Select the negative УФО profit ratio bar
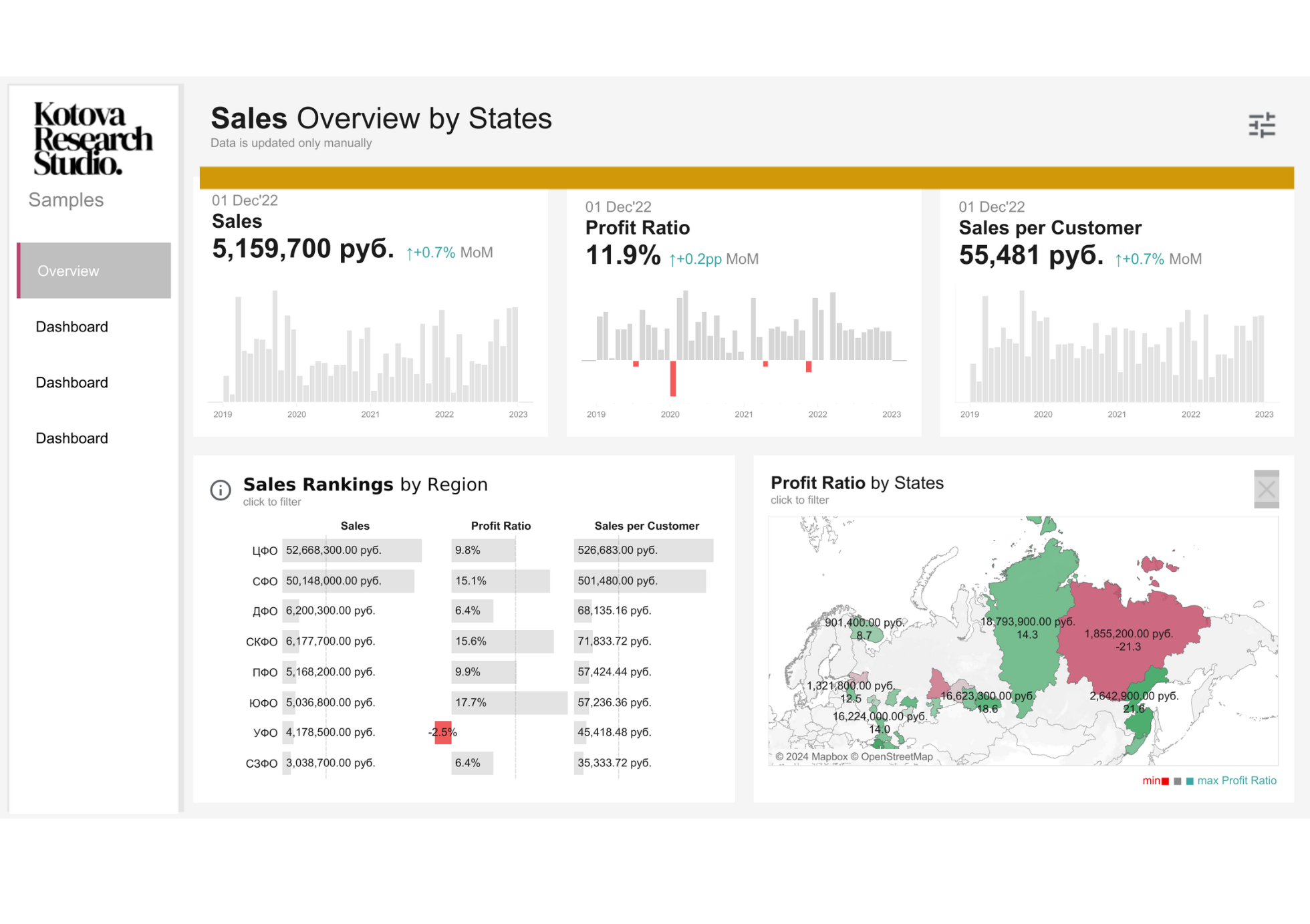The width and height of the screenshot is (1310, 924). [443, 732]
